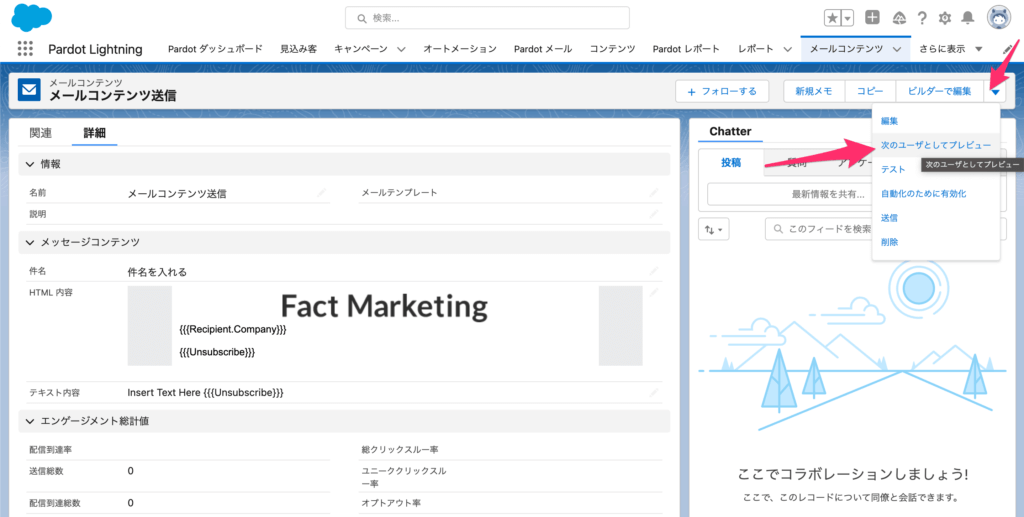Choose 削除 from the actions menu
1024x517 pixels.
pyautogui.click(x=889, y=242)
